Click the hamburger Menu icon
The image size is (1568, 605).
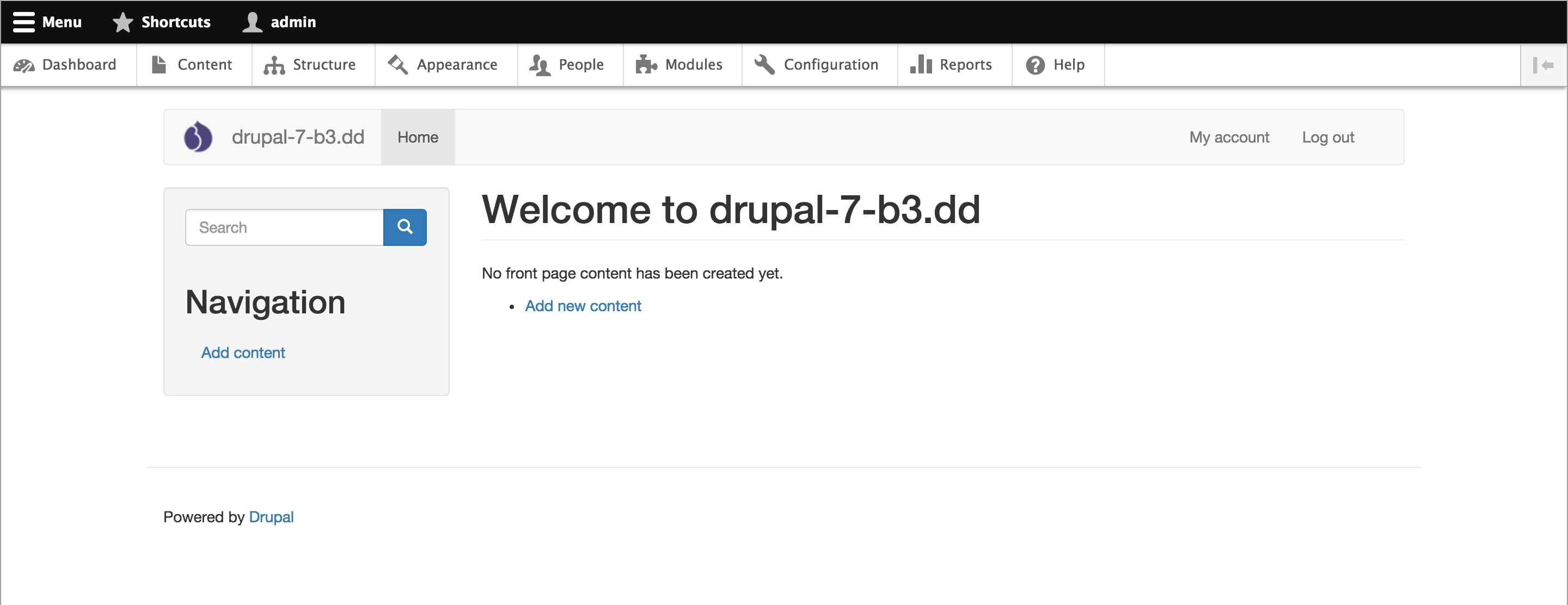click(x=24, y=22)
